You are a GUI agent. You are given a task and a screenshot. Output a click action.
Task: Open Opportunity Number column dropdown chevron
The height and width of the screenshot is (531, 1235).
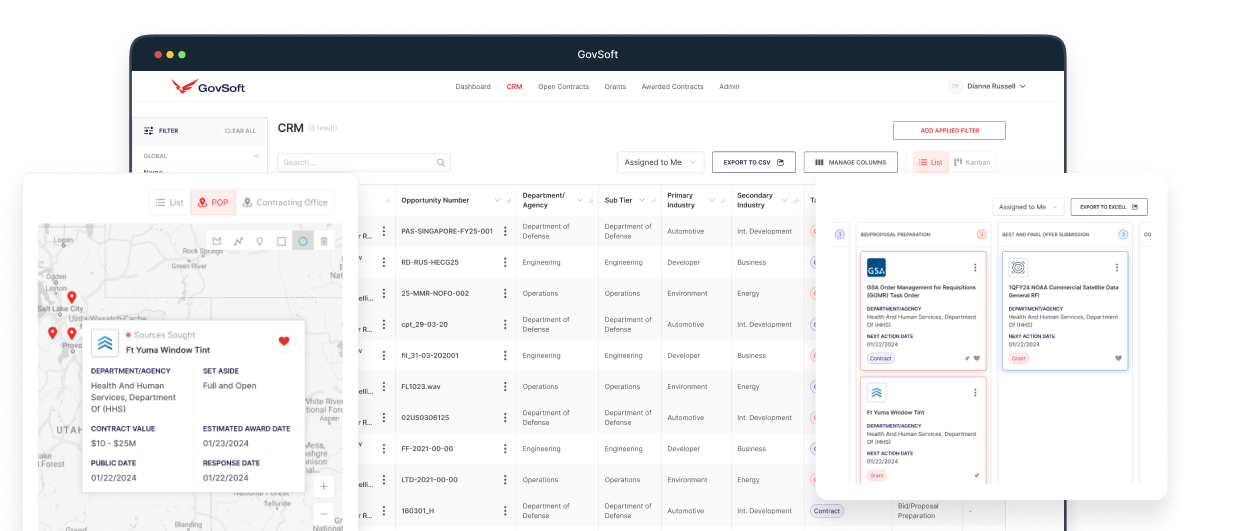point(495,200)
